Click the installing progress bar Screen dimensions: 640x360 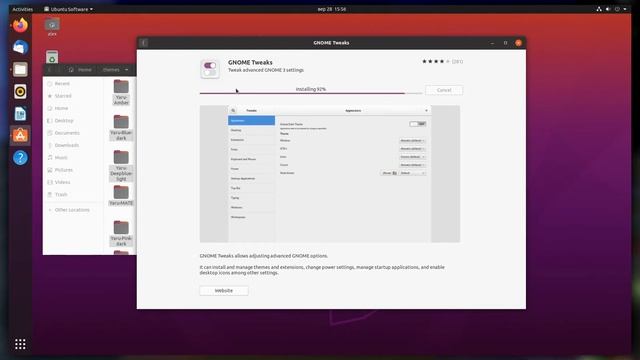[x=311, y=93]
